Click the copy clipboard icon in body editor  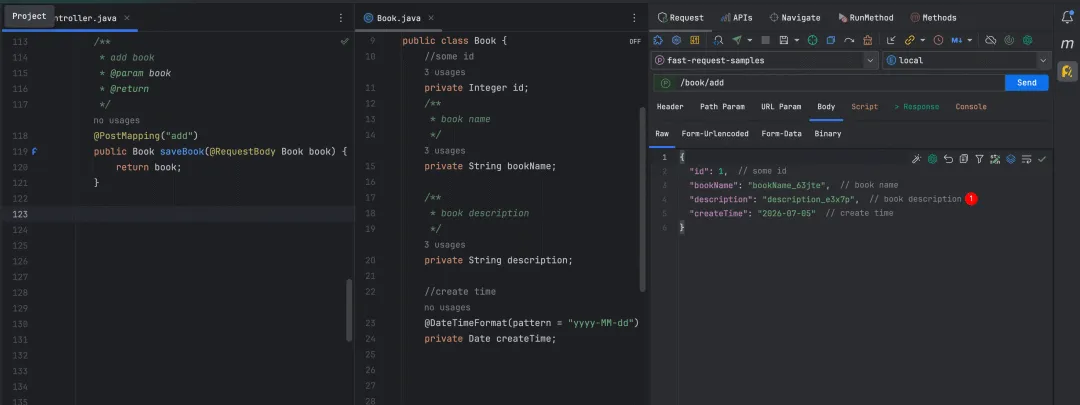click(x=964, y=159)
